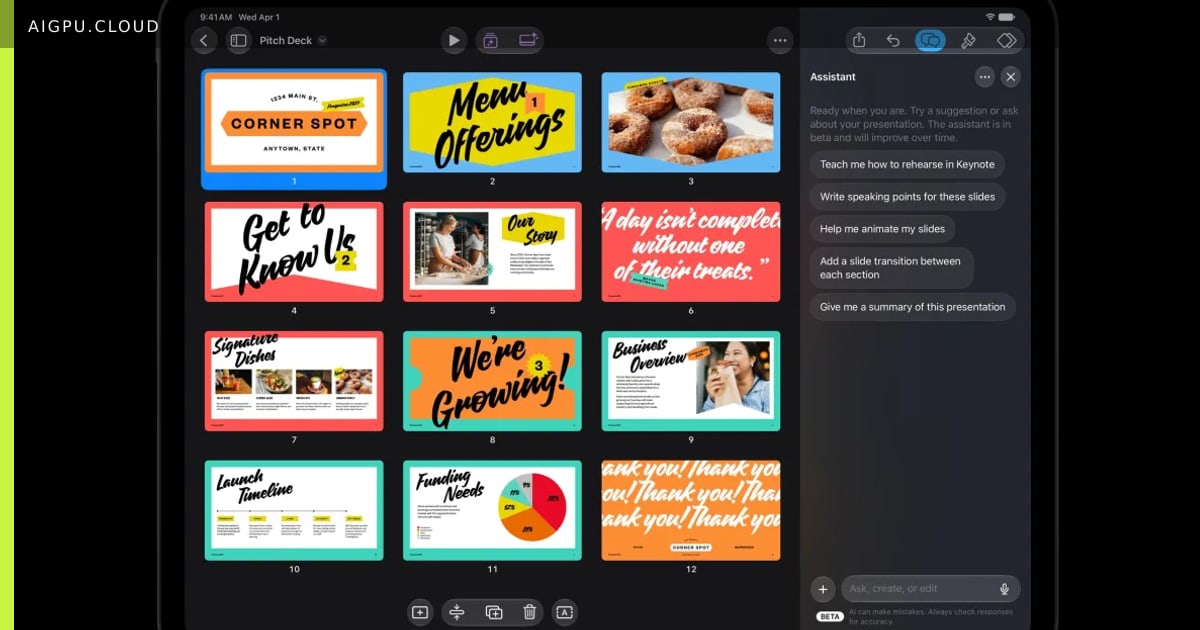This screenshot has height=630, width=1200.
Task: Select the red quote slide 6
Action: click(x=691, y=252)
